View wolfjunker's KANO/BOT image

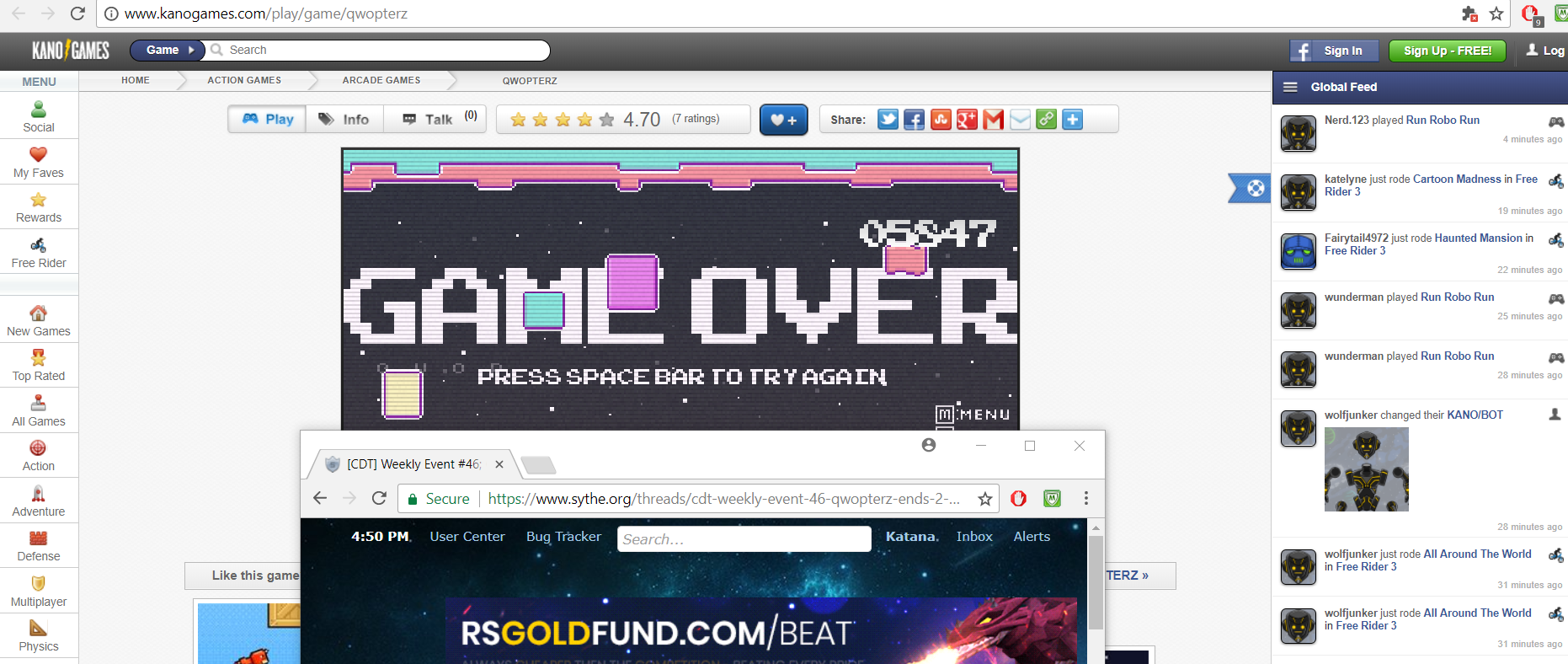click(1366, 469)
